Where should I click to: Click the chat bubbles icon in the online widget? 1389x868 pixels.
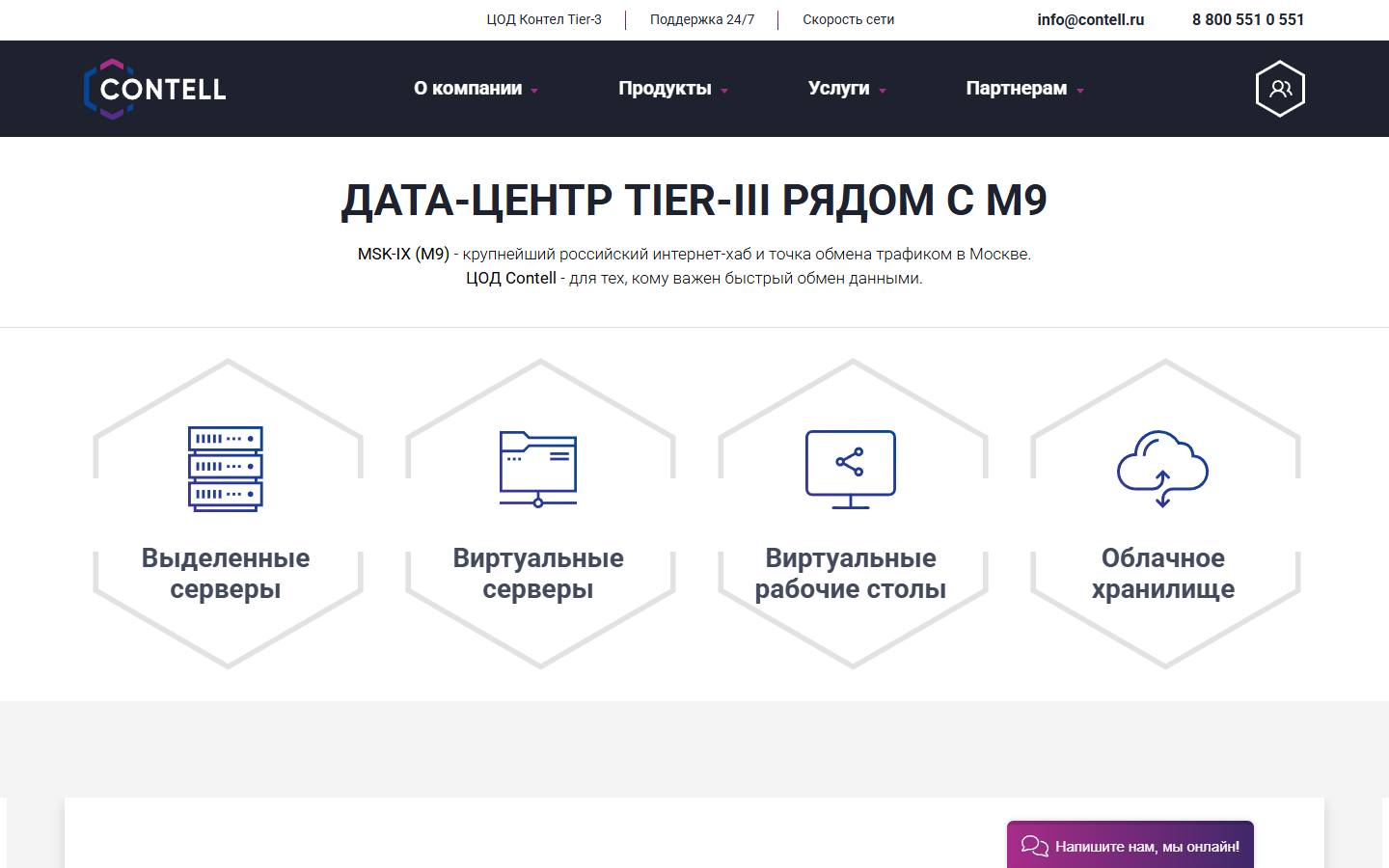tap(1035, 846)
